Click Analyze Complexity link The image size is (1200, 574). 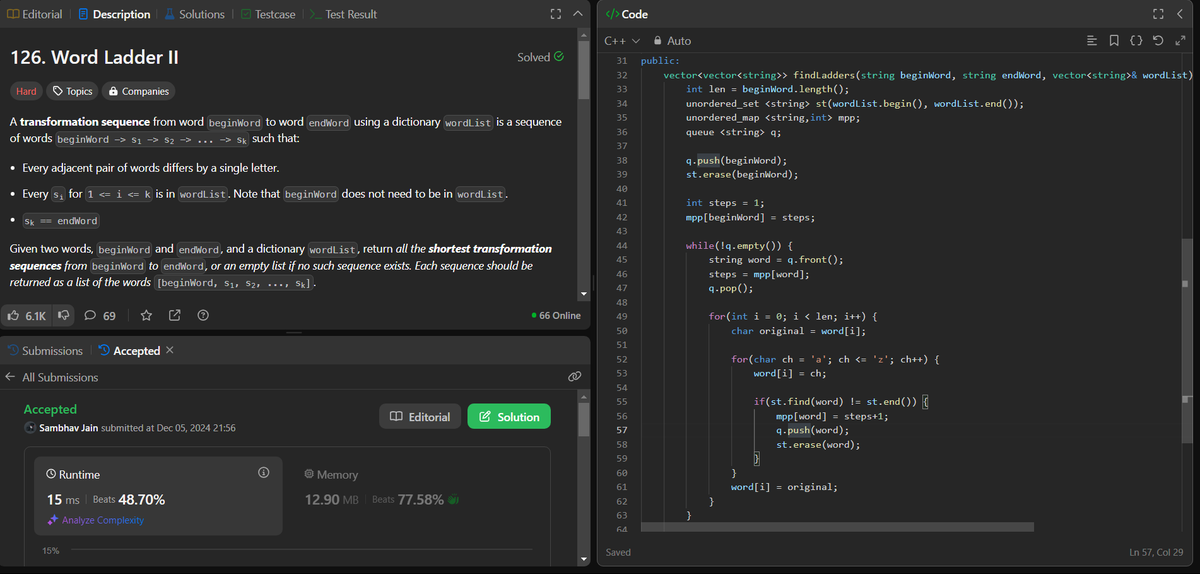[96, 520]
